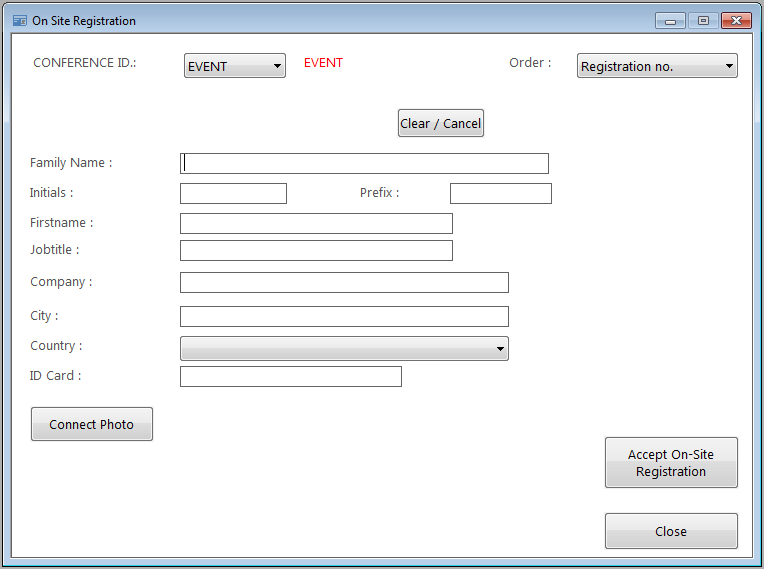Click the Firstname input field
The height and width of the screenshot is (569, 764).
click(x=316, y=223)
